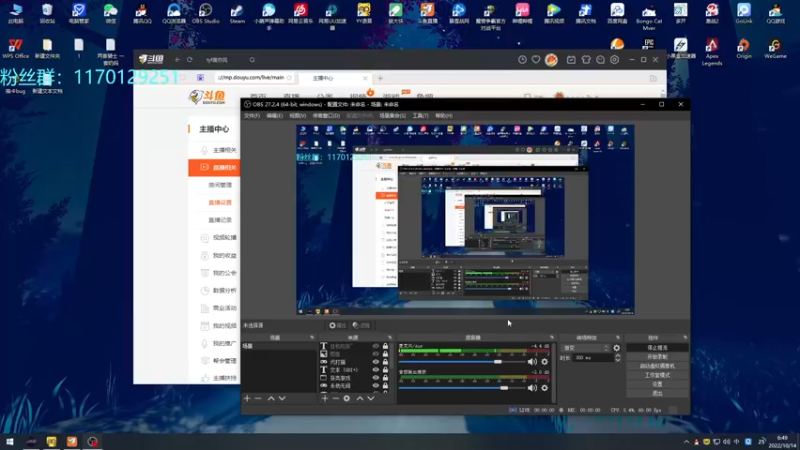This screenshot has height=450, width=800.
Task: Open the Bongo Cat Mver shortcut
Action: coord(649,16)
